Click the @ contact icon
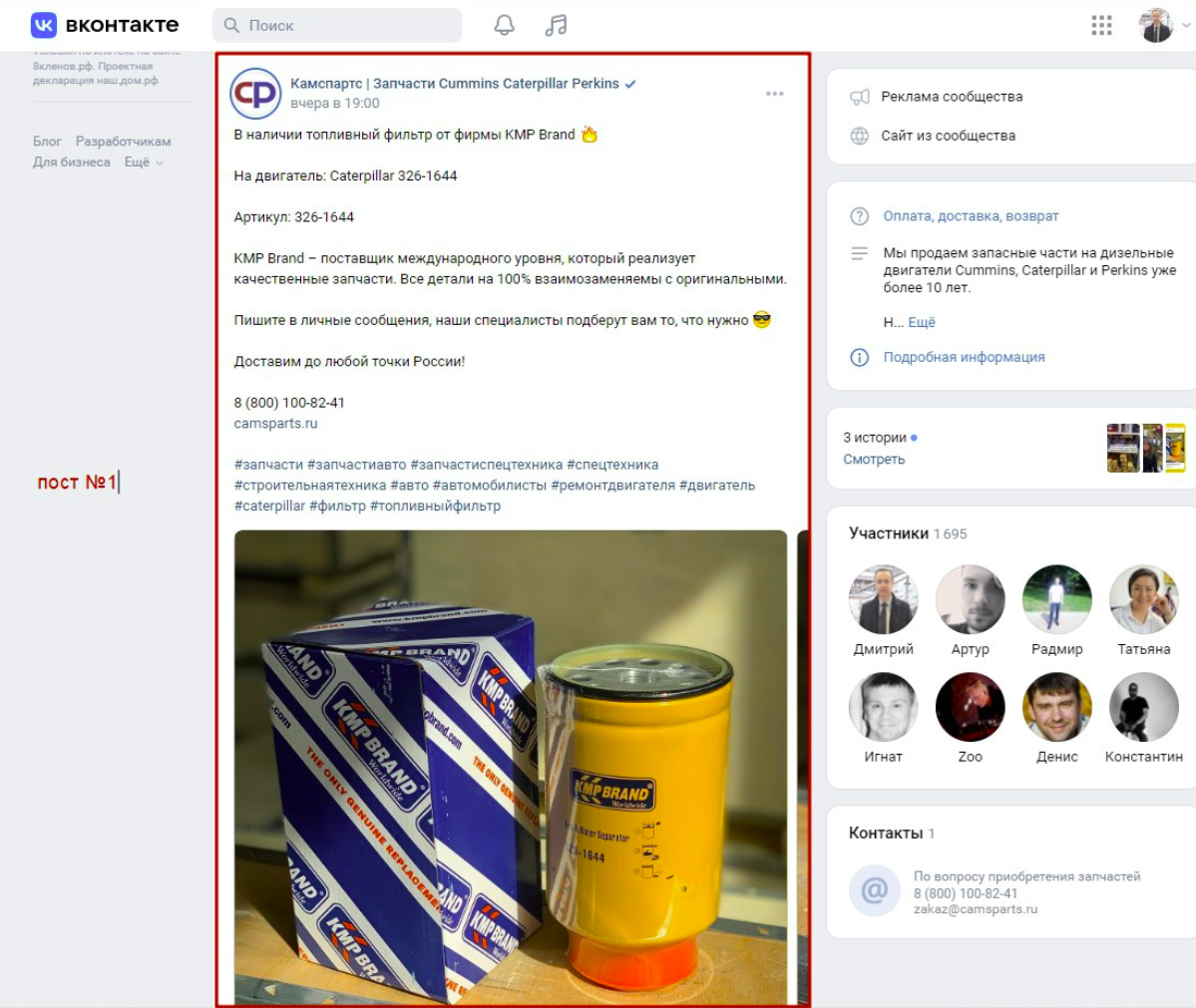The image size is (1196, 1008). pyautogui.click(x=875, y=889)
